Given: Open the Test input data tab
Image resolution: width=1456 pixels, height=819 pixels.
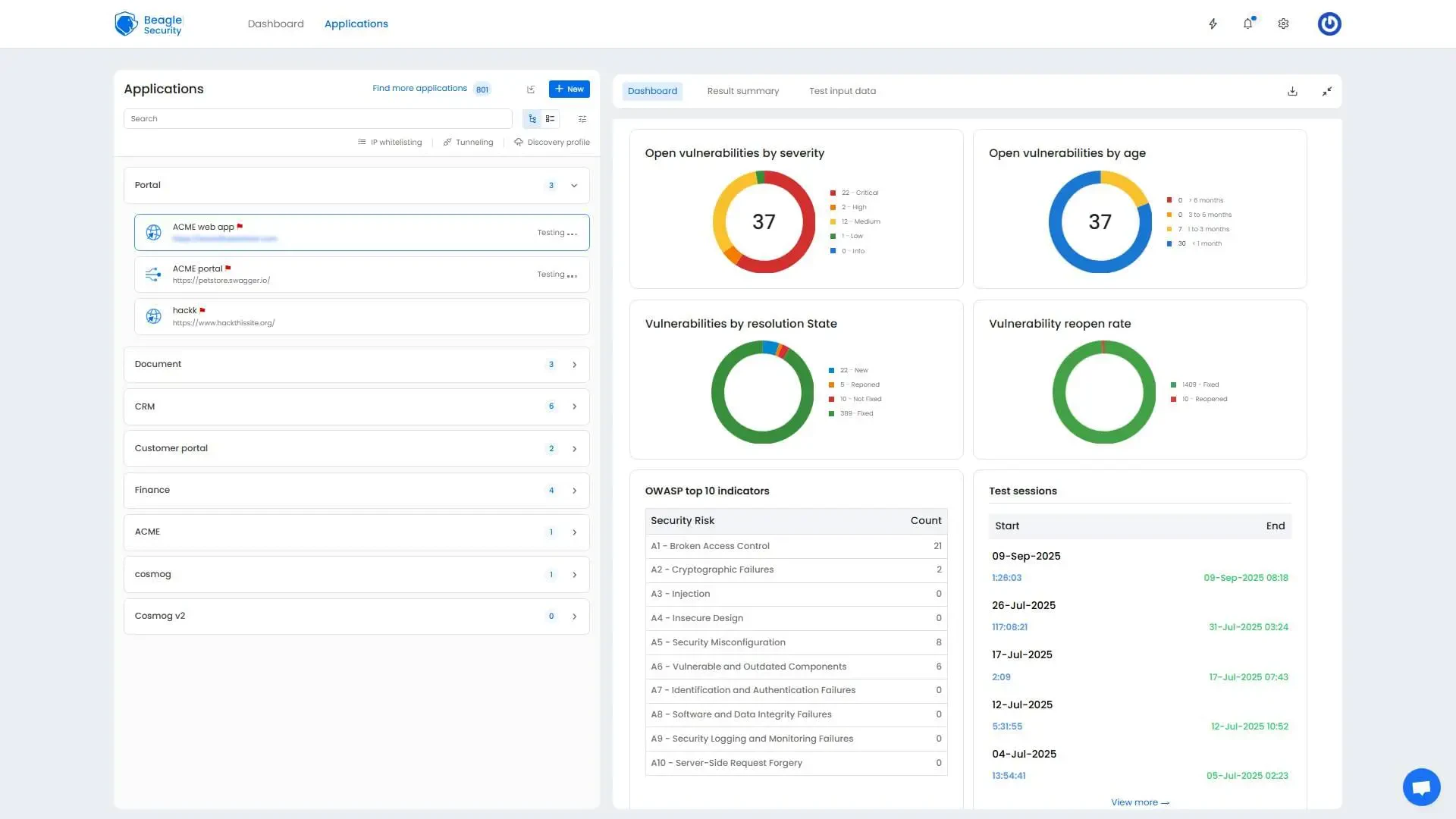Looking at the screenshot, I should click(x=842, y=90).
